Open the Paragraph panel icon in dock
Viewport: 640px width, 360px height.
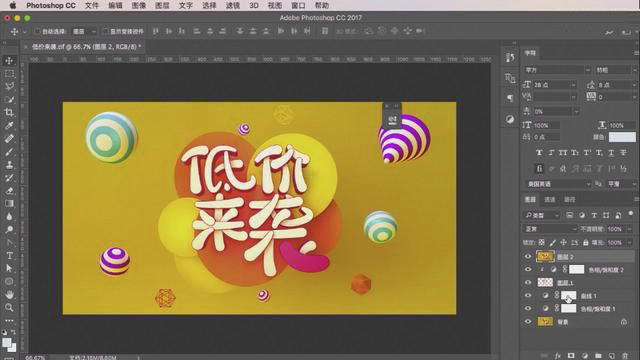[x=510, y=98]
